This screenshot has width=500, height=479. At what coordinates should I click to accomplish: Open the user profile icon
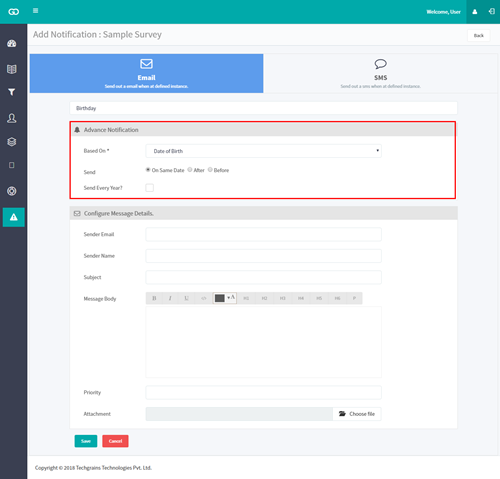(475, 12)
